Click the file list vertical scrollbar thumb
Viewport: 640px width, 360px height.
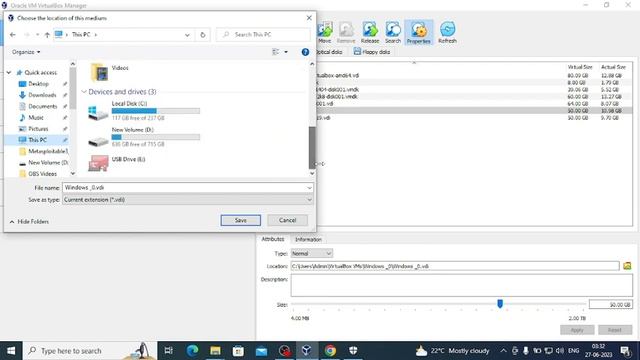[312, 147]
